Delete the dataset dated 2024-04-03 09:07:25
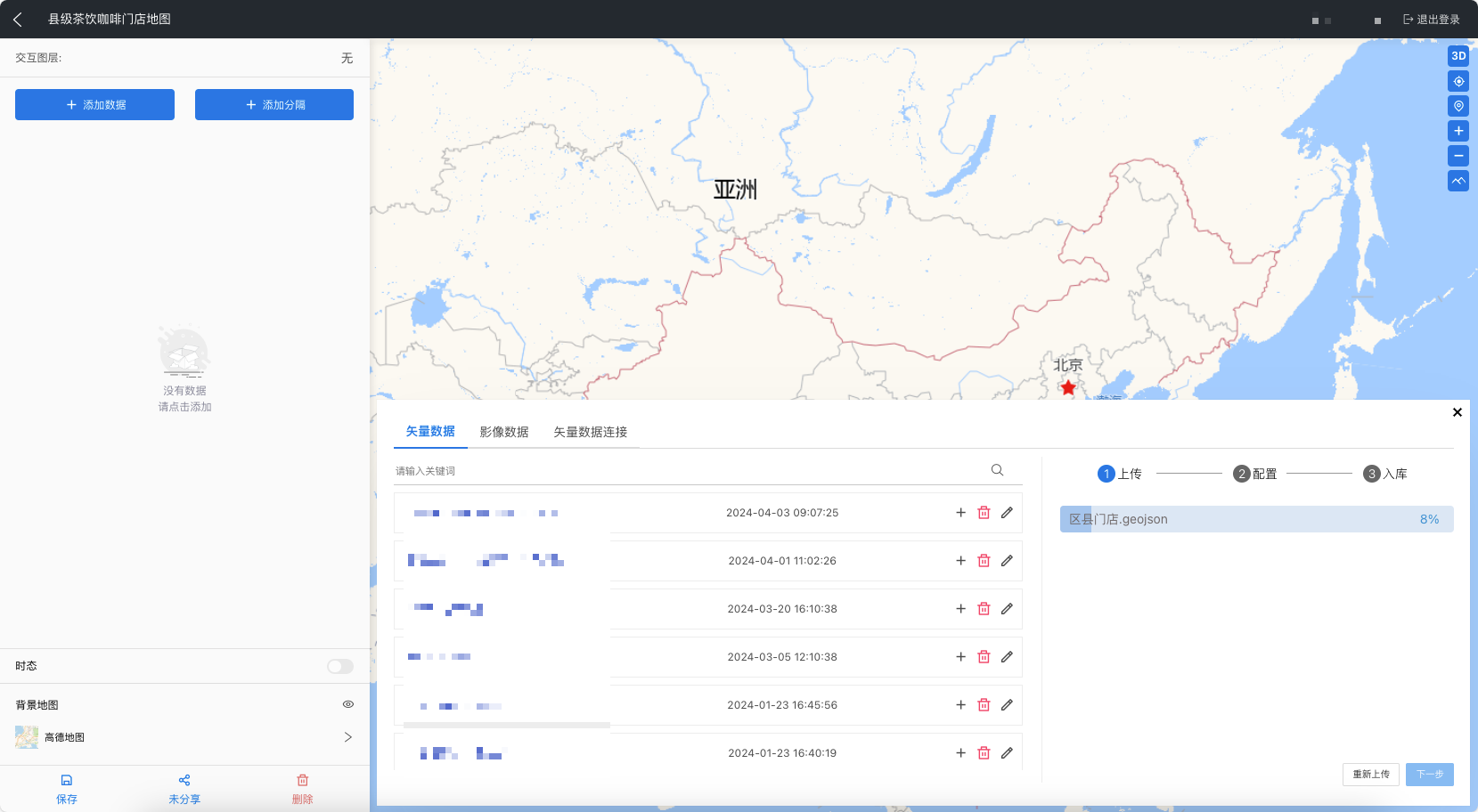1478x812 pixels. click(x=984, y=513)
